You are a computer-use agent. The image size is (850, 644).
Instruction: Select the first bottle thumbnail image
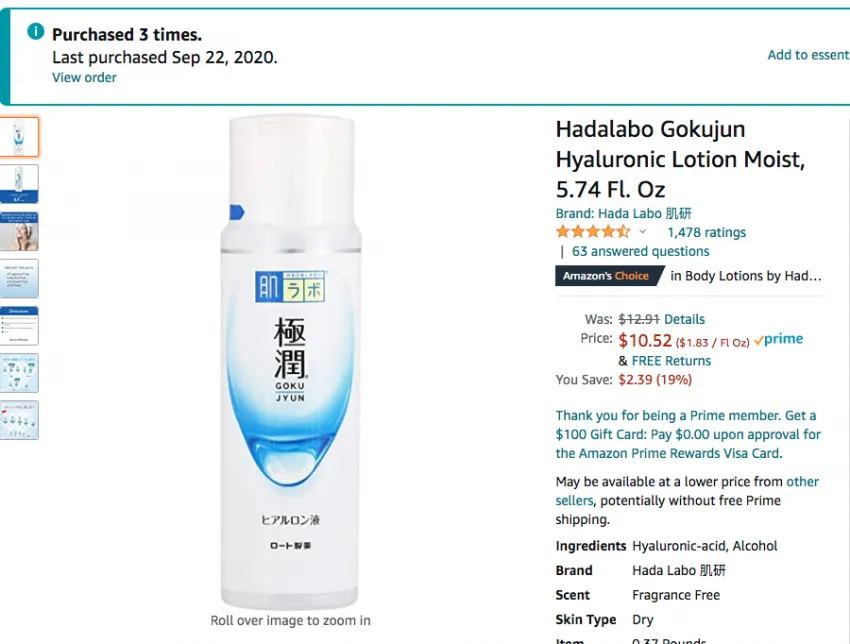pos(19,137)
